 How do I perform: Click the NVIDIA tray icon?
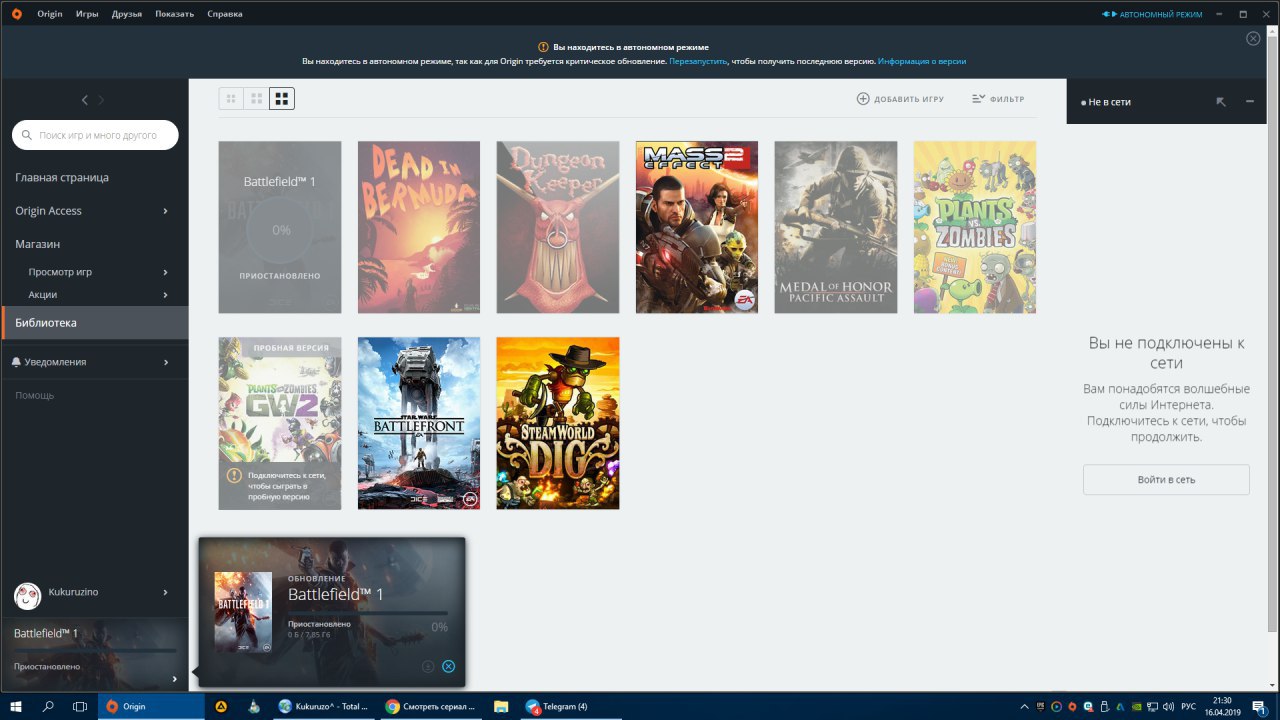pos(1136,706)
